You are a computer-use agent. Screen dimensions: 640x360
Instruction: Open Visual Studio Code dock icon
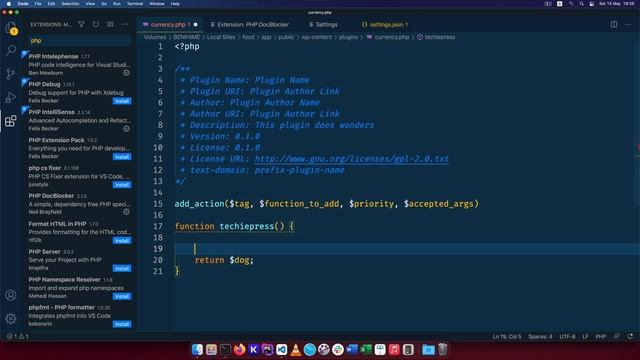(x=282, y=349)
